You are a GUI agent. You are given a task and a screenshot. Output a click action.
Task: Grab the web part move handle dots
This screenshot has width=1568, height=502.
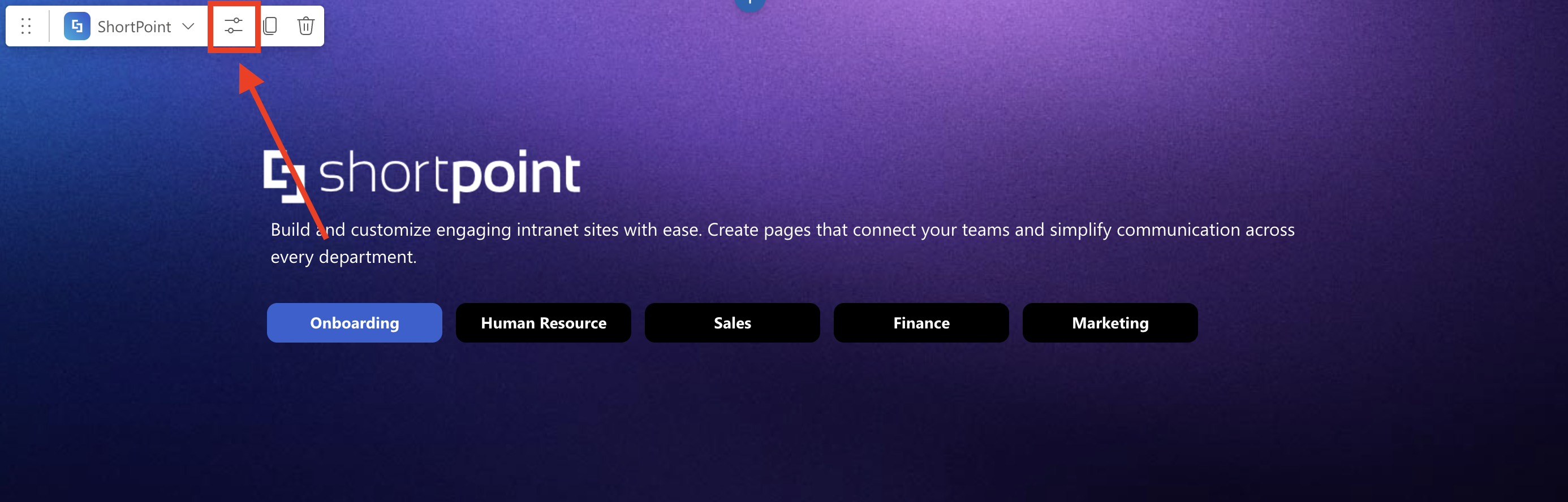(26, 26)
